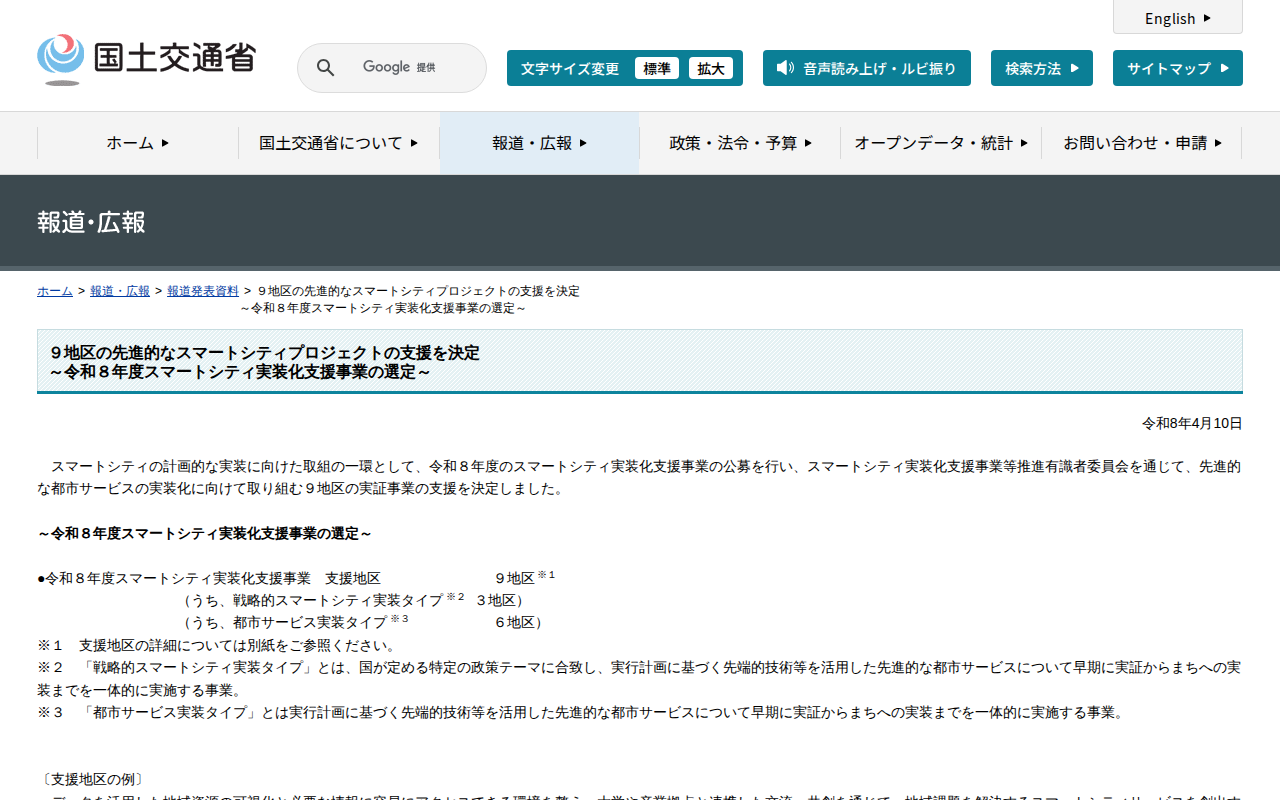Click the 国土交通省 logo
The height and width of the screenshot is (800, 1280).
(146, 59)
